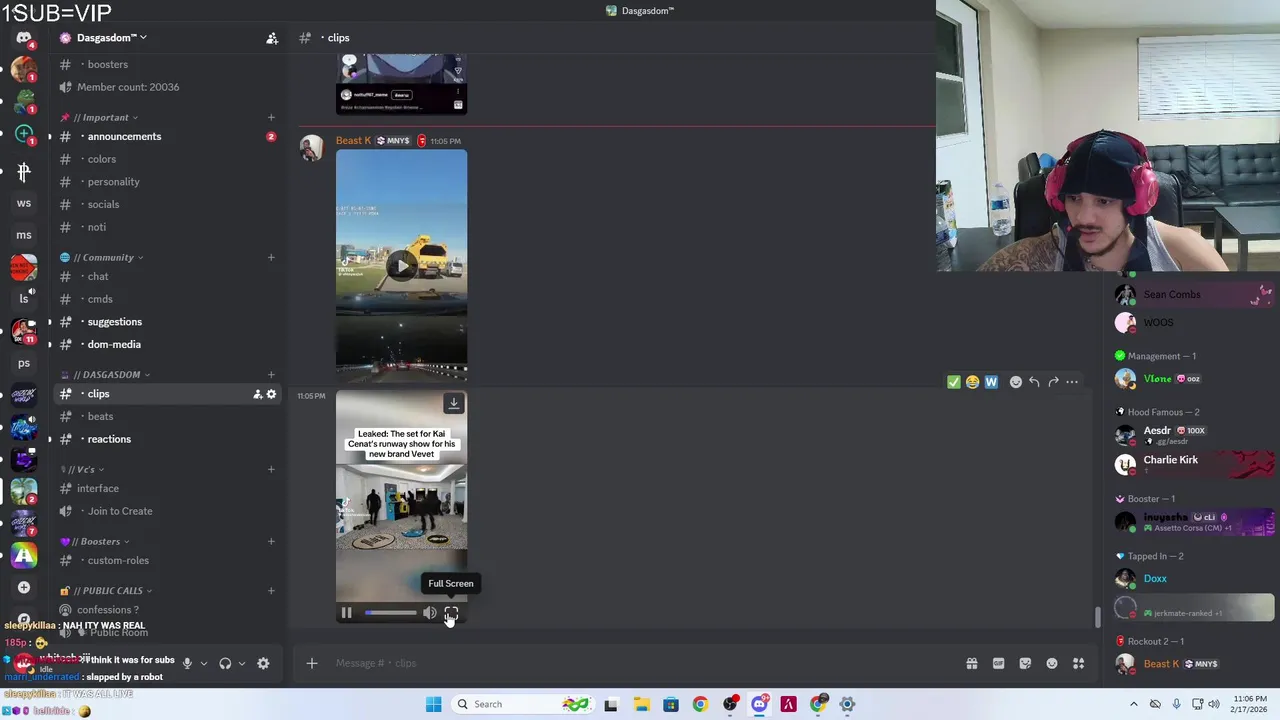Toggle the video volume speaker icon

click(429, 613)
